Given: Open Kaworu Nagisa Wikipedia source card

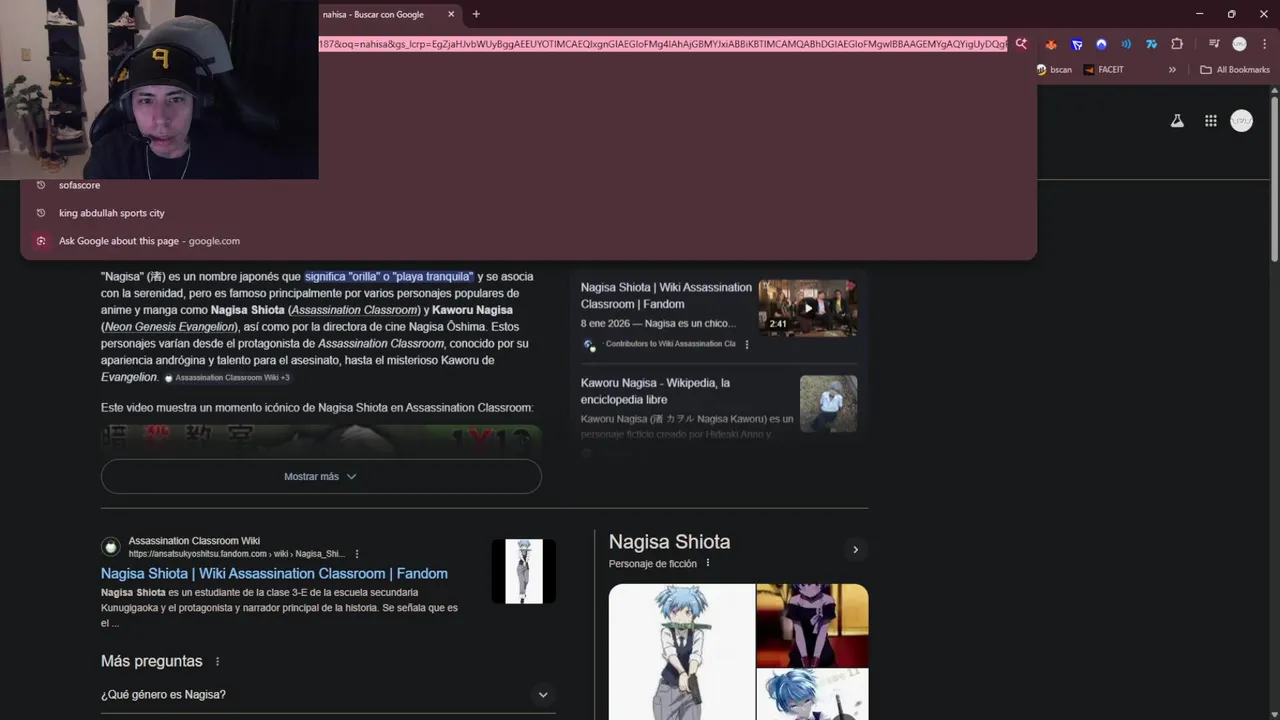Looking at the screenshot, I should pos(655,391).
